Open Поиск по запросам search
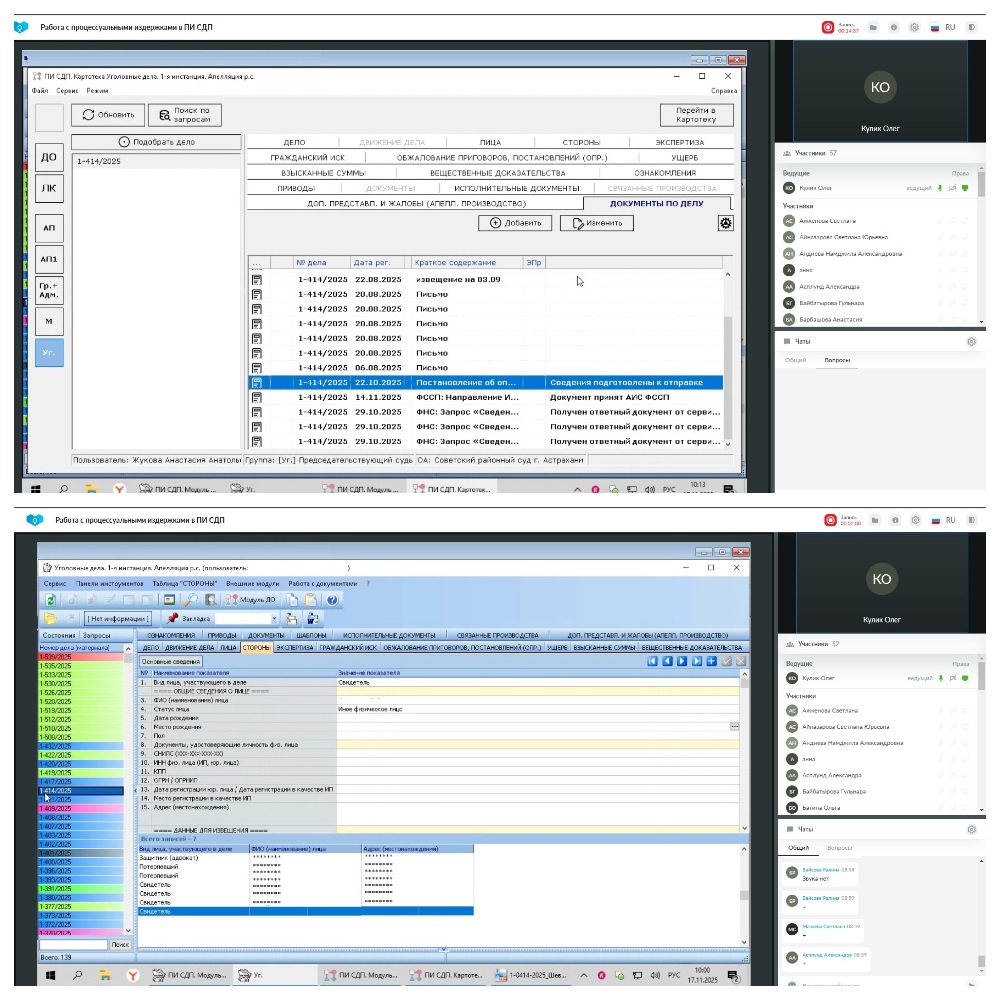 [184, 114]
